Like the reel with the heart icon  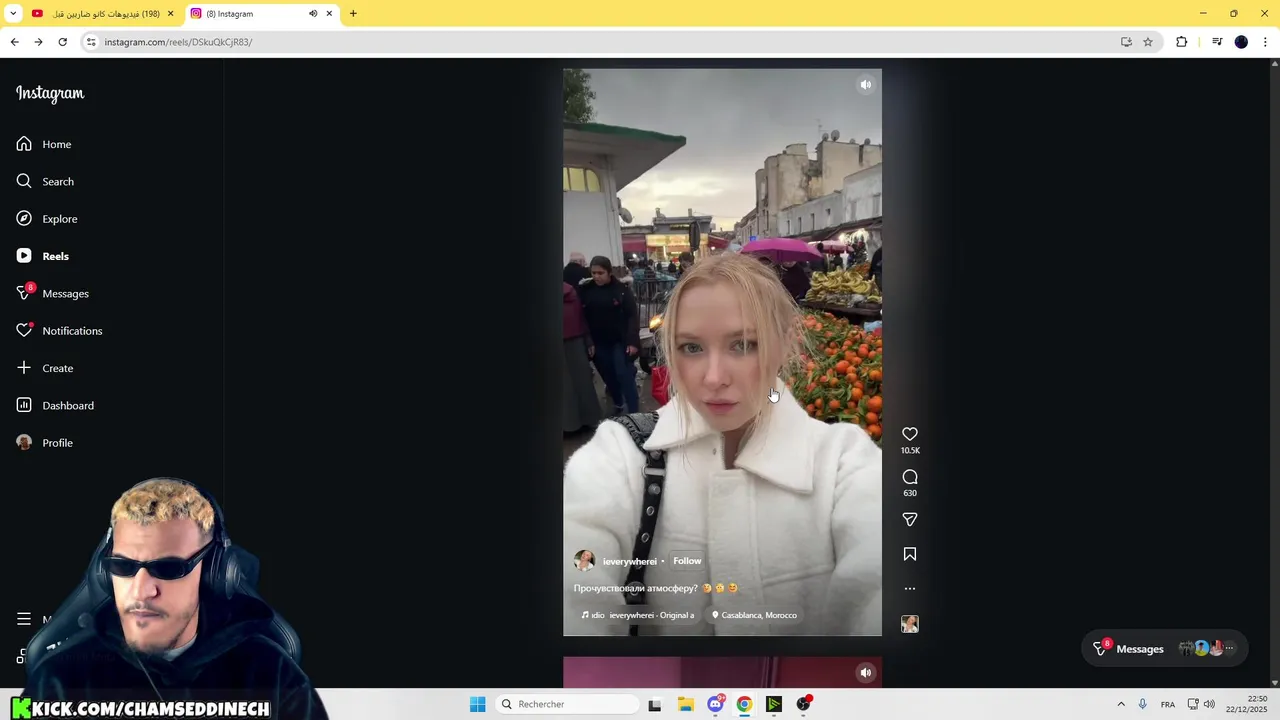(910, 434)
